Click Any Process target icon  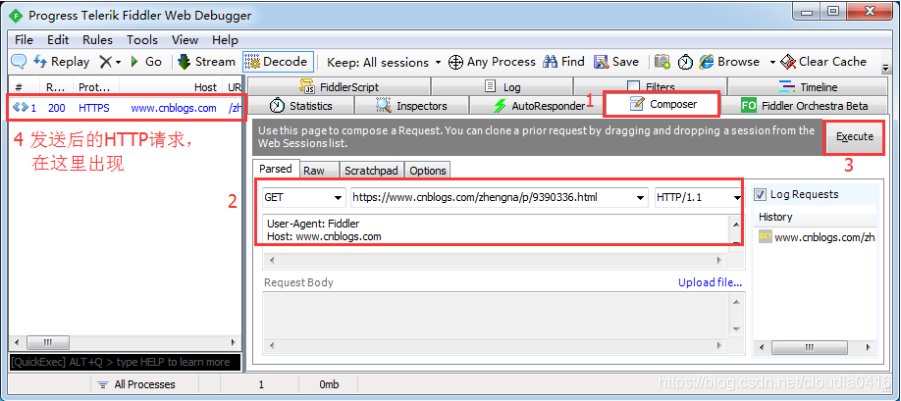point(491,62)
